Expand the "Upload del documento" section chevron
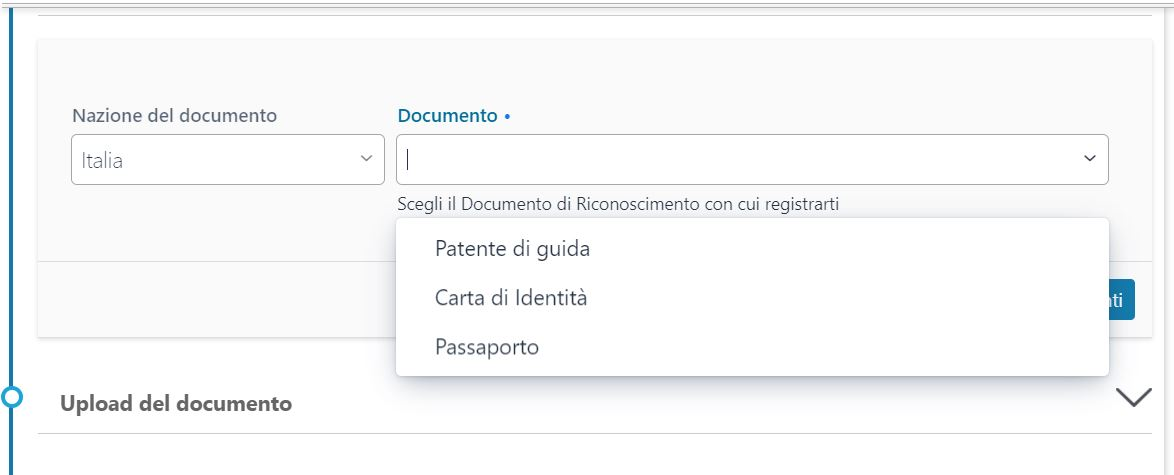 1133,397
